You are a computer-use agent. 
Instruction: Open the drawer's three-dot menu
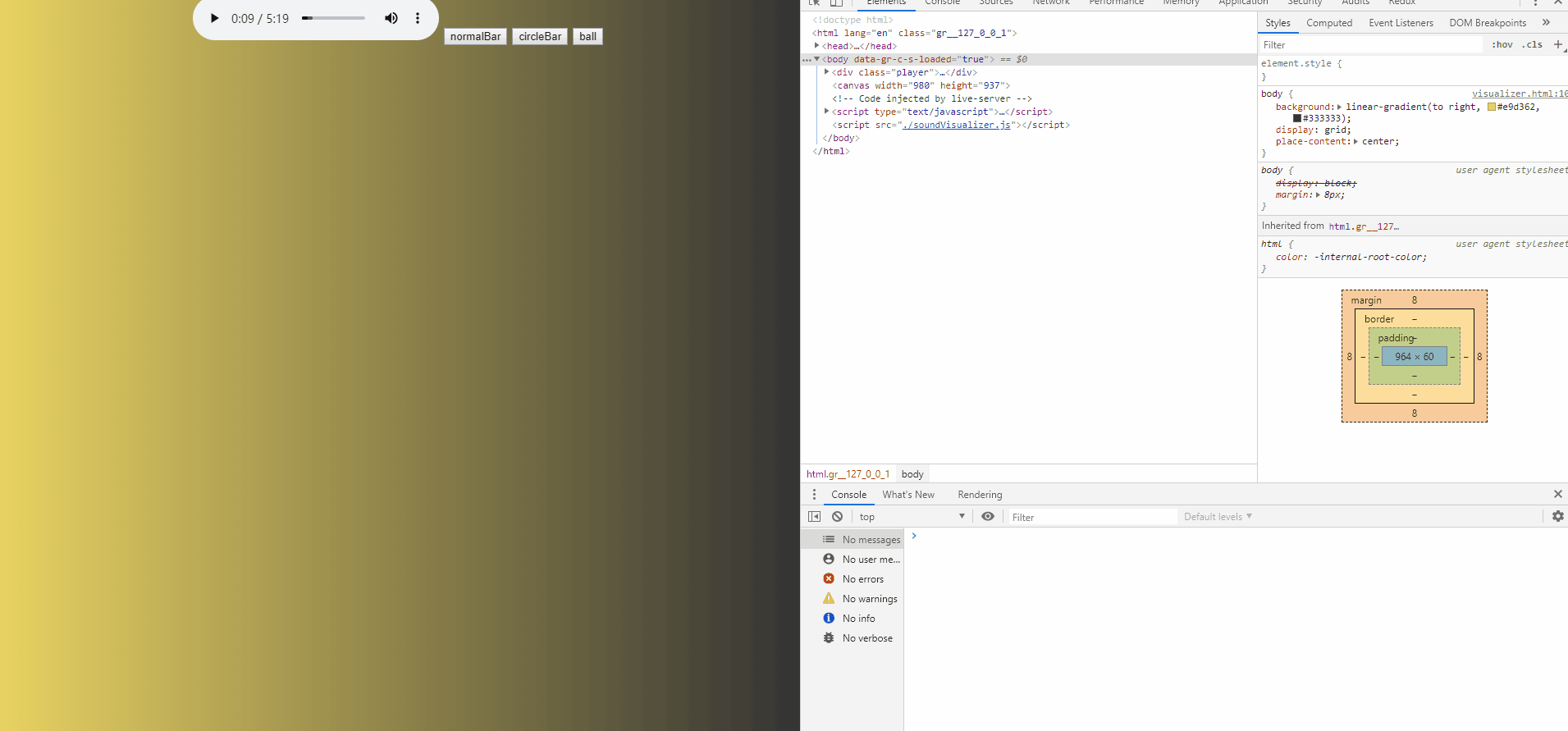point(814,494)
